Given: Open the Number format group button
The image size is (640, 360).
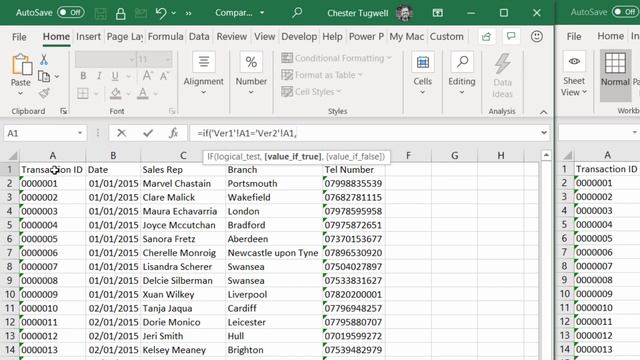Looking at the screenshot, I should (251, 73).
